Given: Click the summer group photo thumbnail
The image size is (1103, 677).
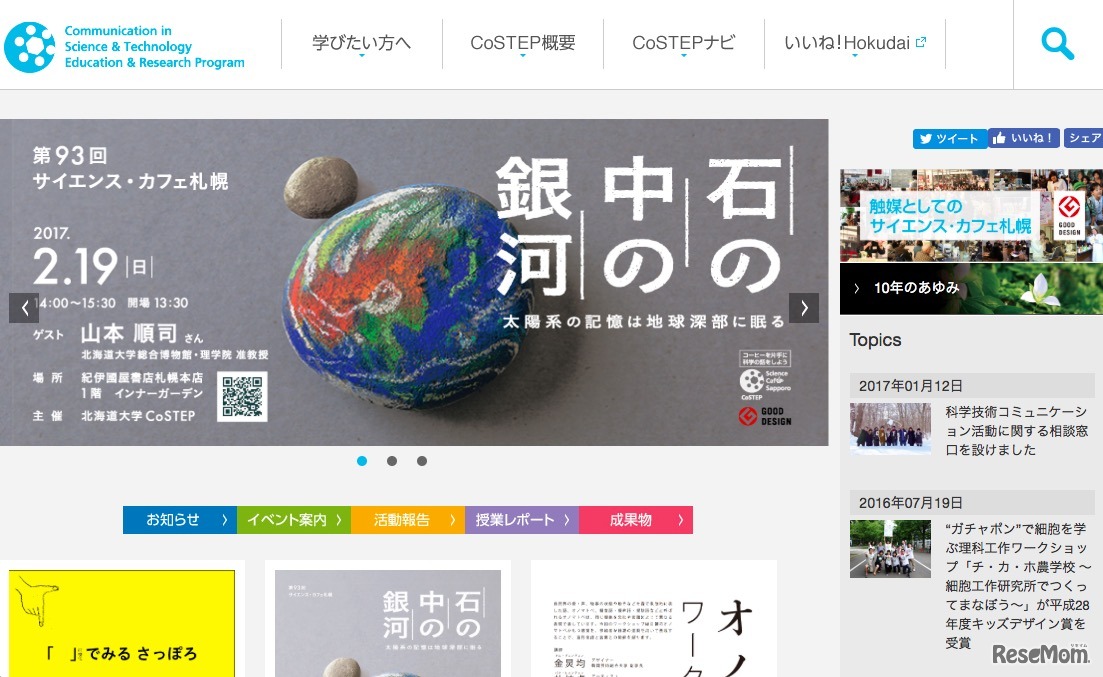Looking at the screenshot, I should [x=890, y=549].
